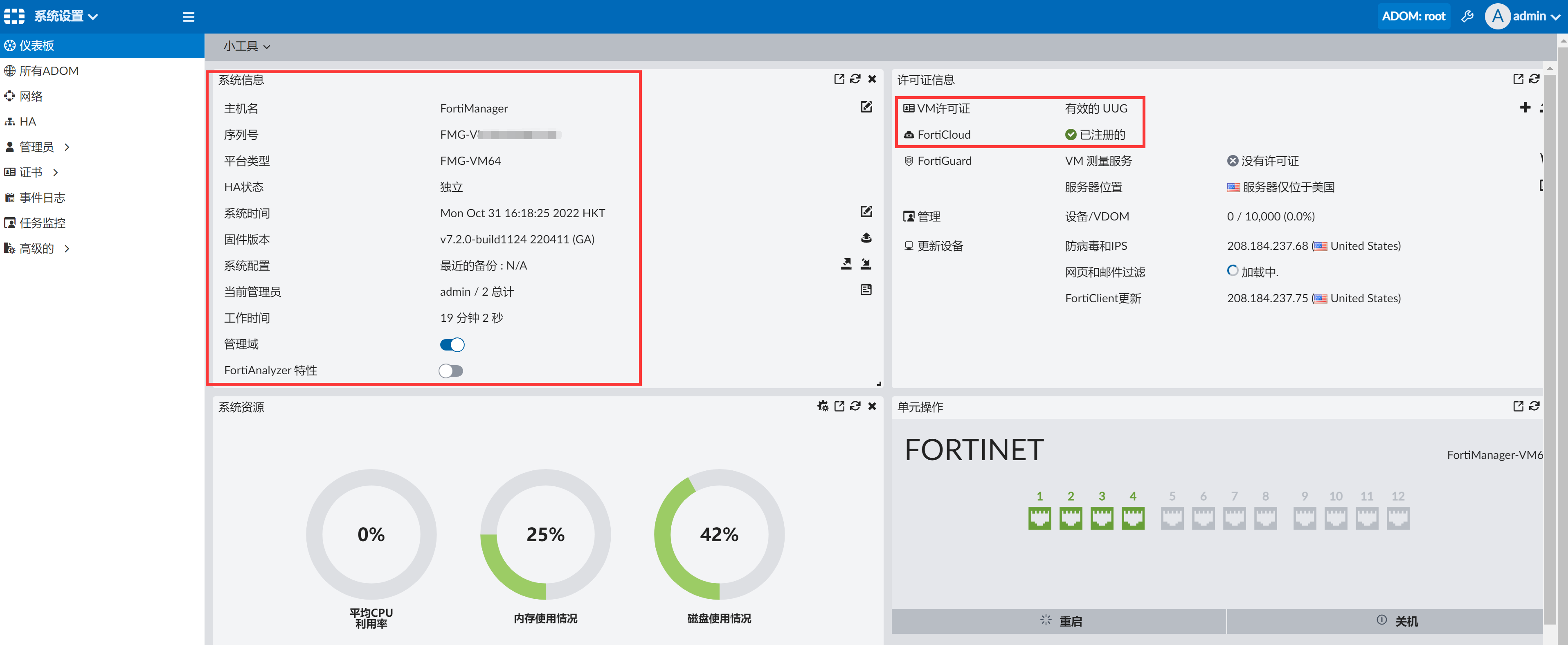This screenshot has height=645, width=1568.
Task: Open the Widgets dropdown menu
Action: tap(247, 46)
